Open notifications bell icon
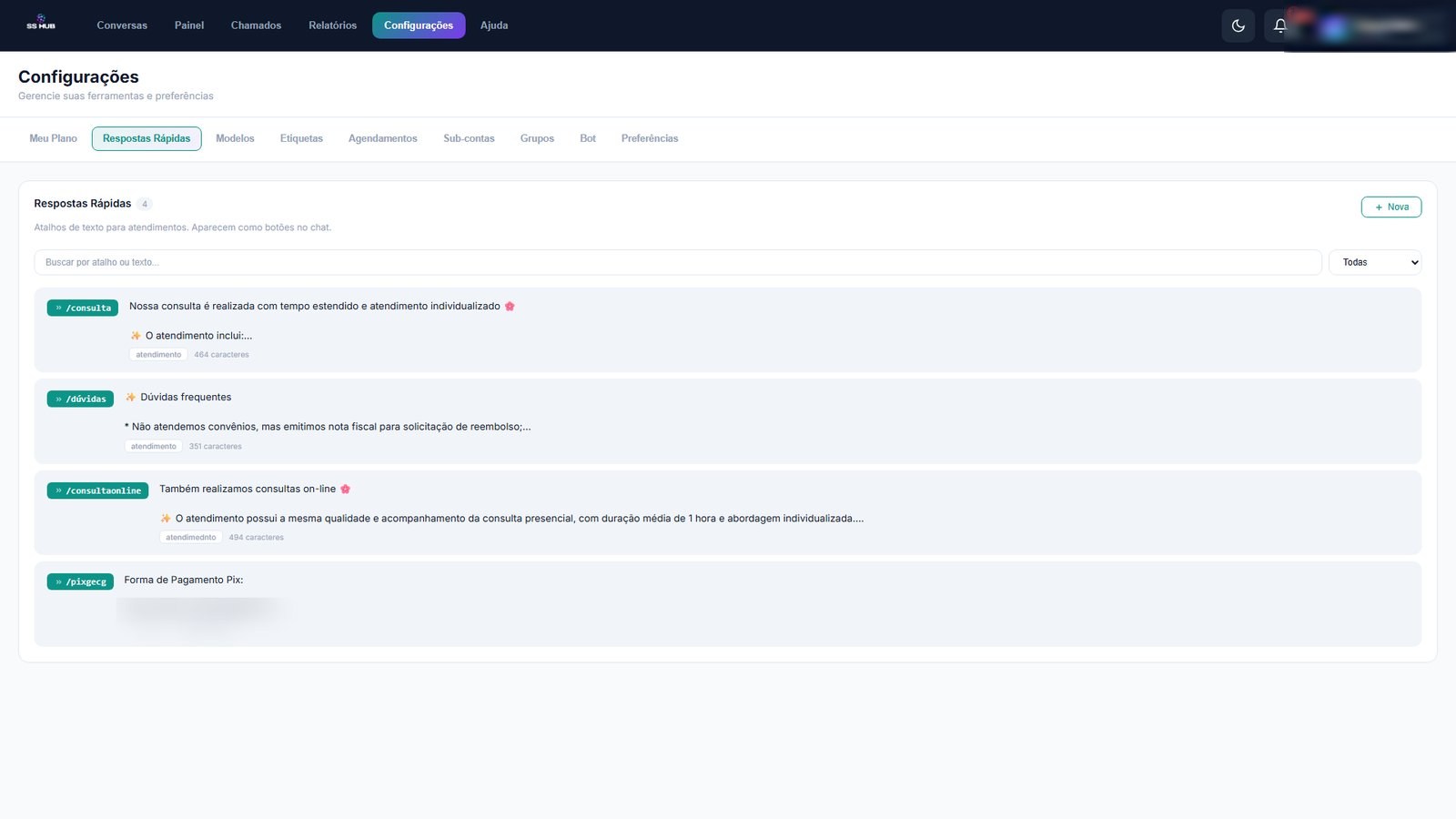Image resolution: width=1456 pixels, height=819 pixels. pos(1279,25)
